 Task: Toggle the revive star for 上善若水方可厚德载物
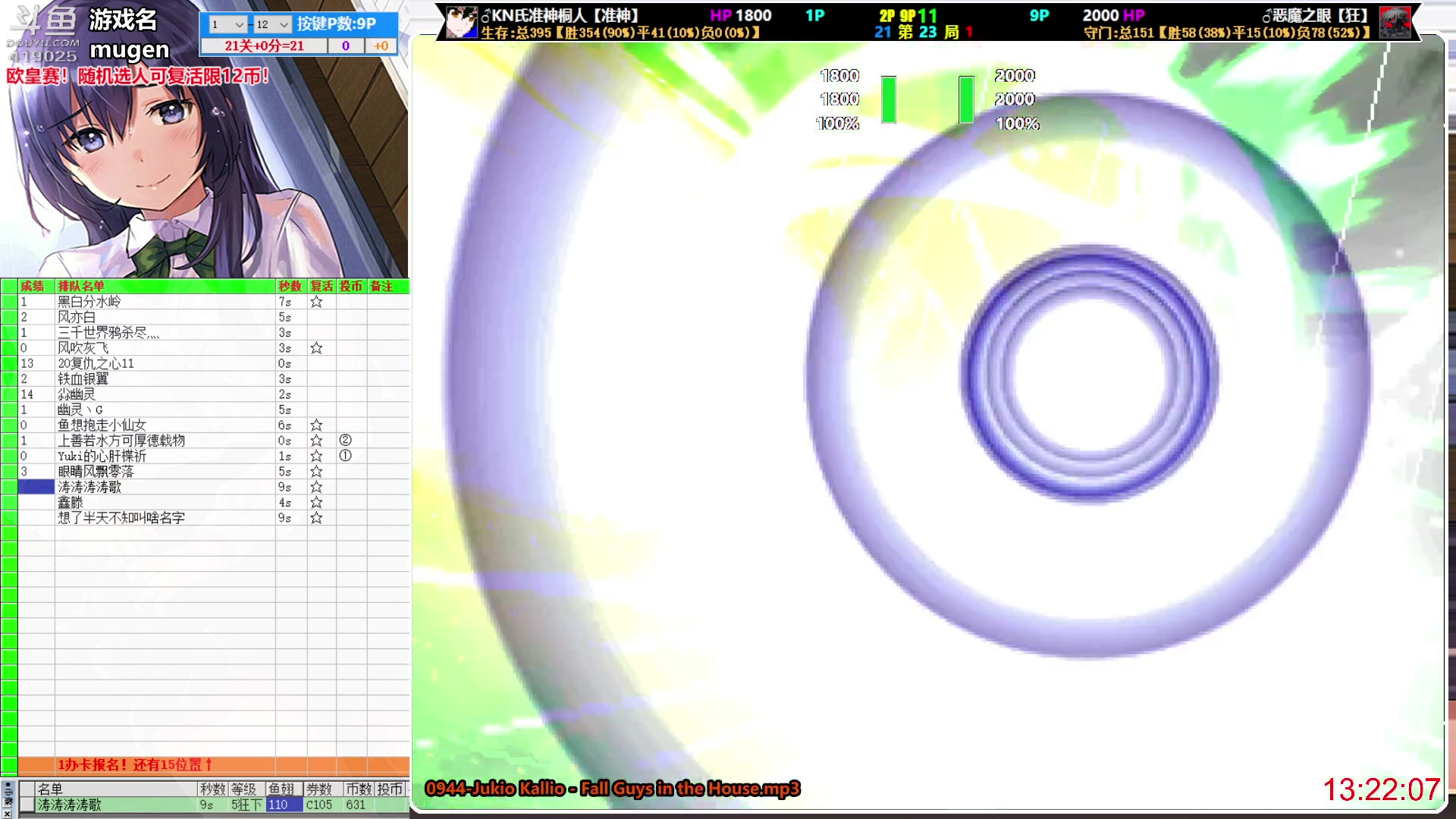[316, 441]
